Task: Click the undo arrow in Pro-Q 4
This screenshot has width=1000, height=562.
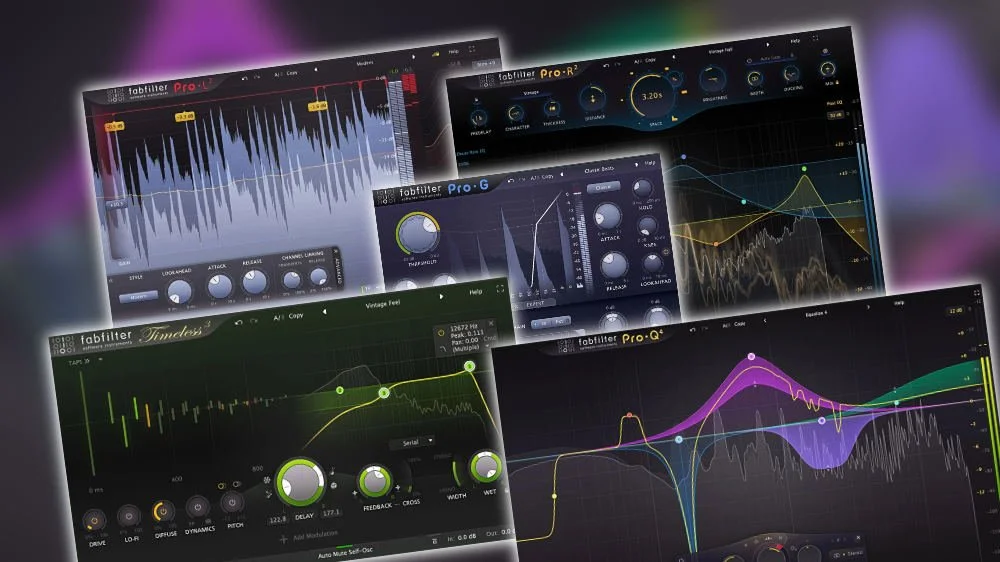Action: (692, 330)
